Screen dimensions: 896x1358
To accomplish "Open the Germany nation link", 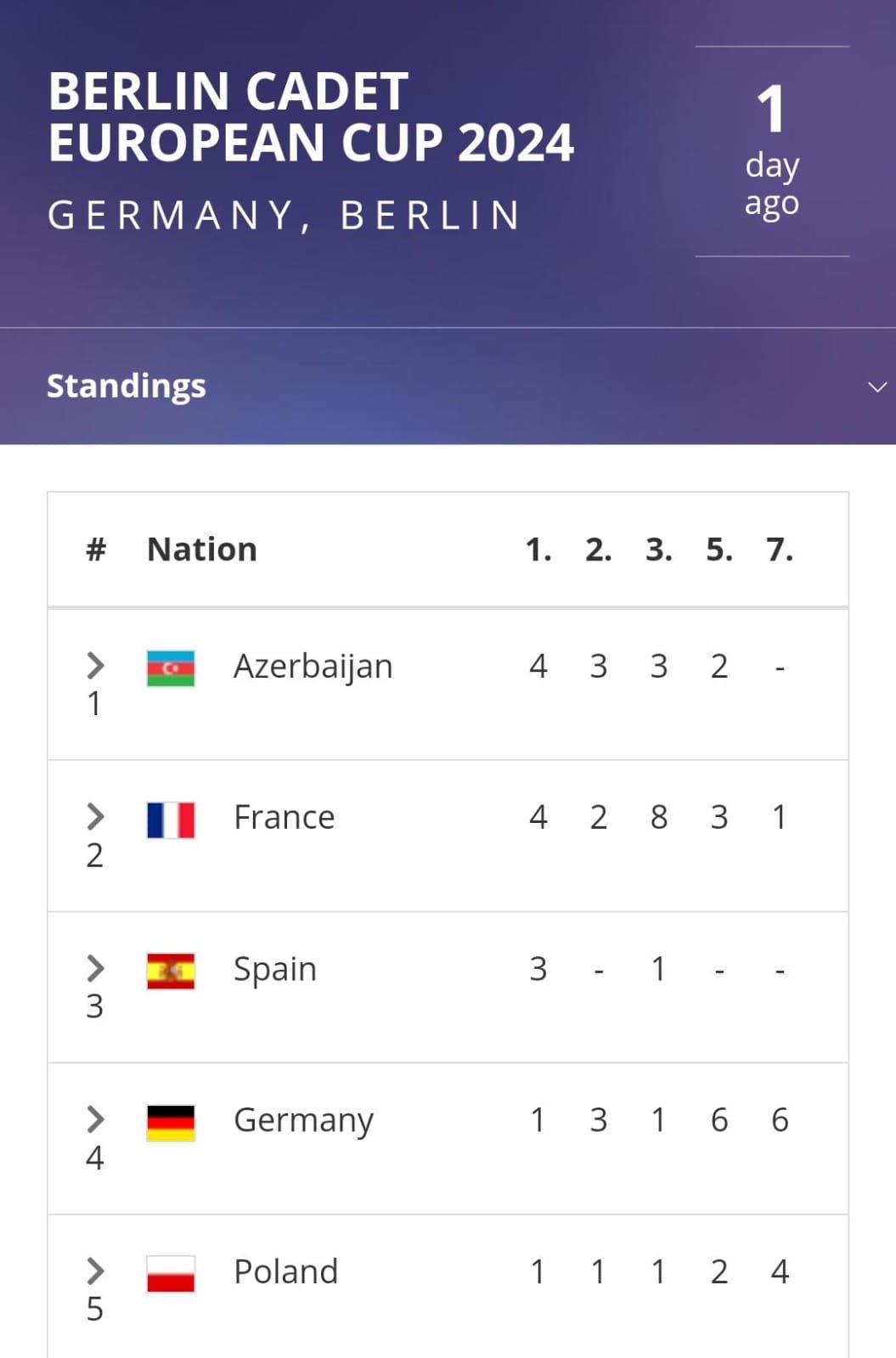I will 303,1121.
